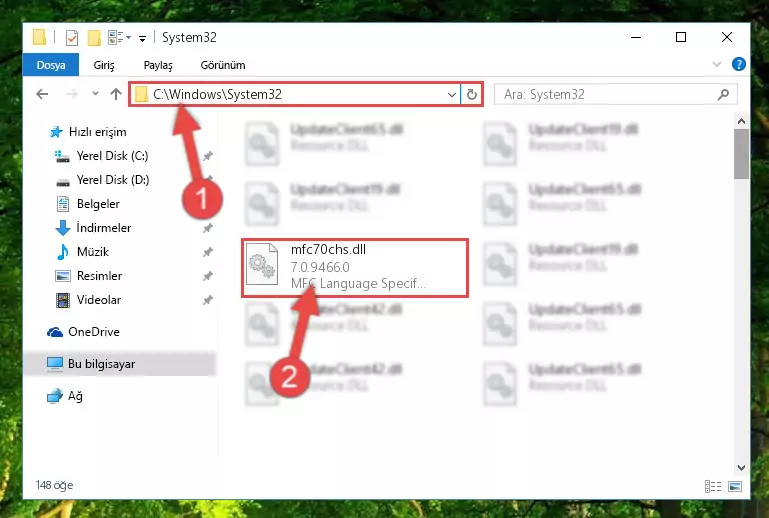Click pin icon next to Resimler
Screen dimensions: 769x518
(x=208, y=276)
